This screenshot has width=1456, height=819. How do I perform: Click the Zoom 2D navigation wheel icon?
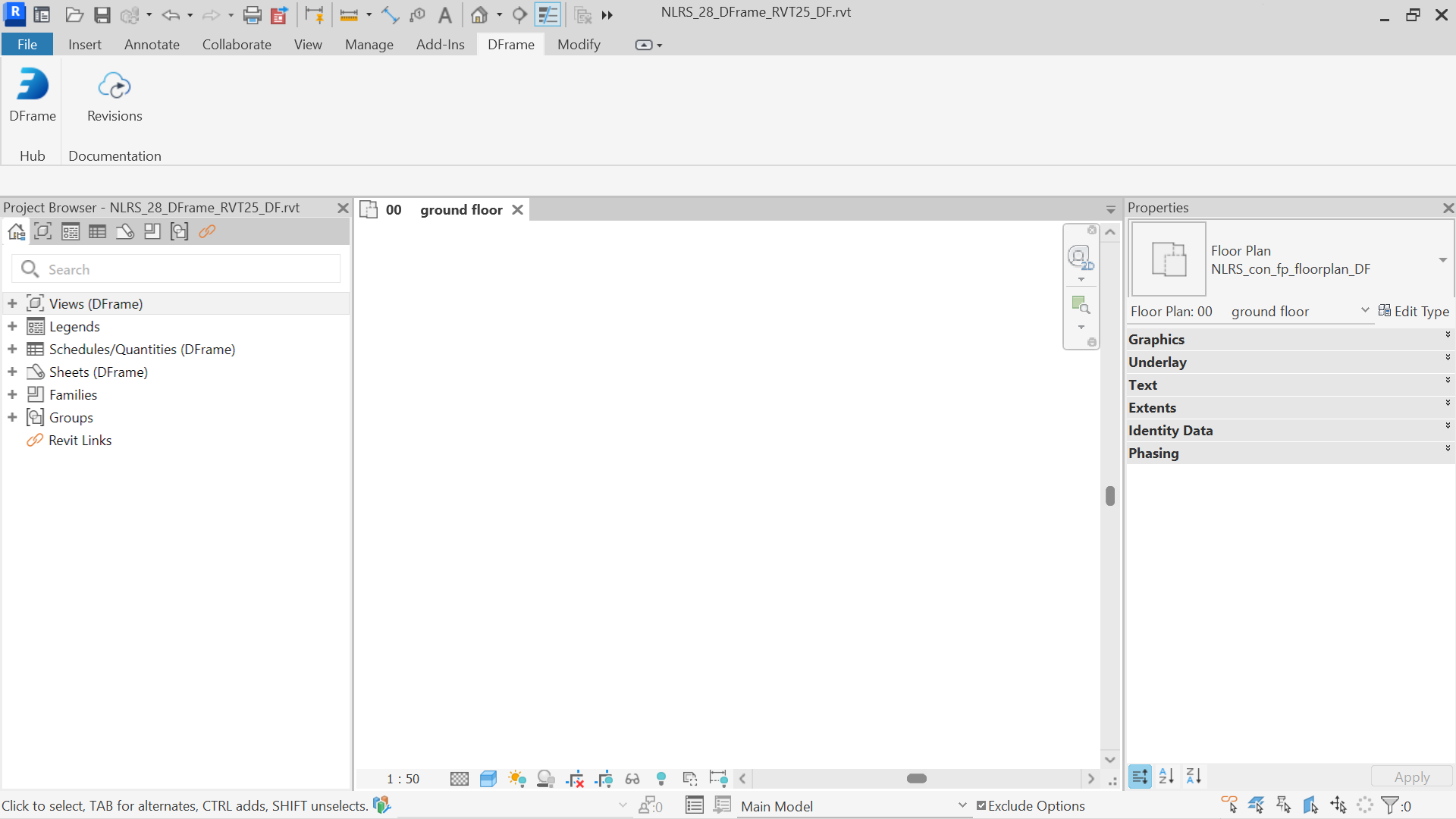1081,257
